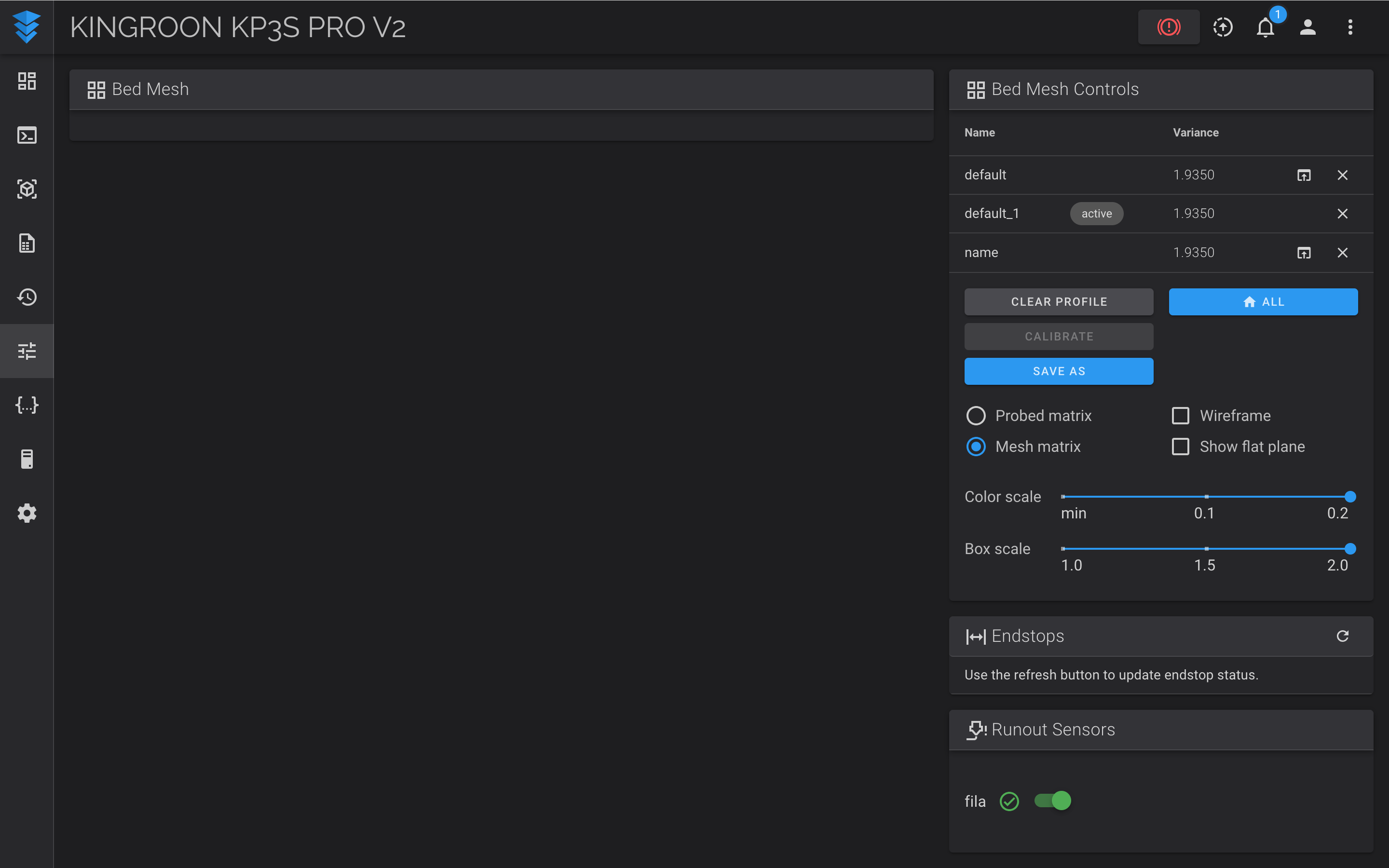
Task: Click the default profile name
Action: (985, 175)
